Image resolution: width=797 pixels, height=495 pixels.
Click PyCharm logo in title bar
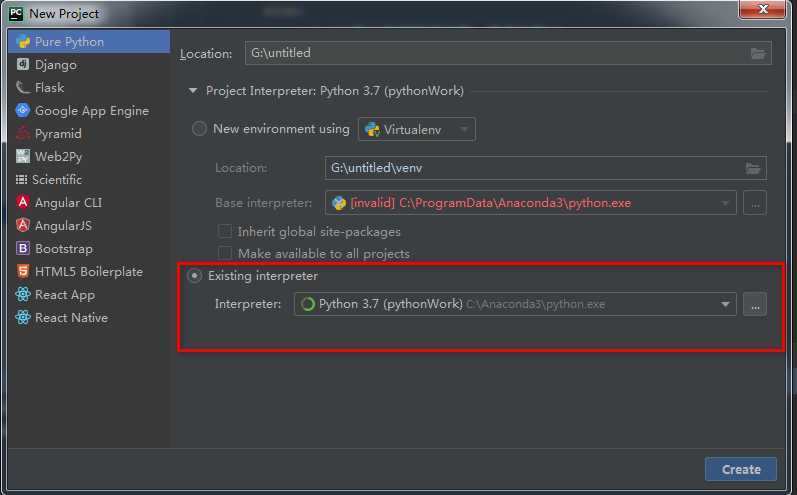coord(16,13)
